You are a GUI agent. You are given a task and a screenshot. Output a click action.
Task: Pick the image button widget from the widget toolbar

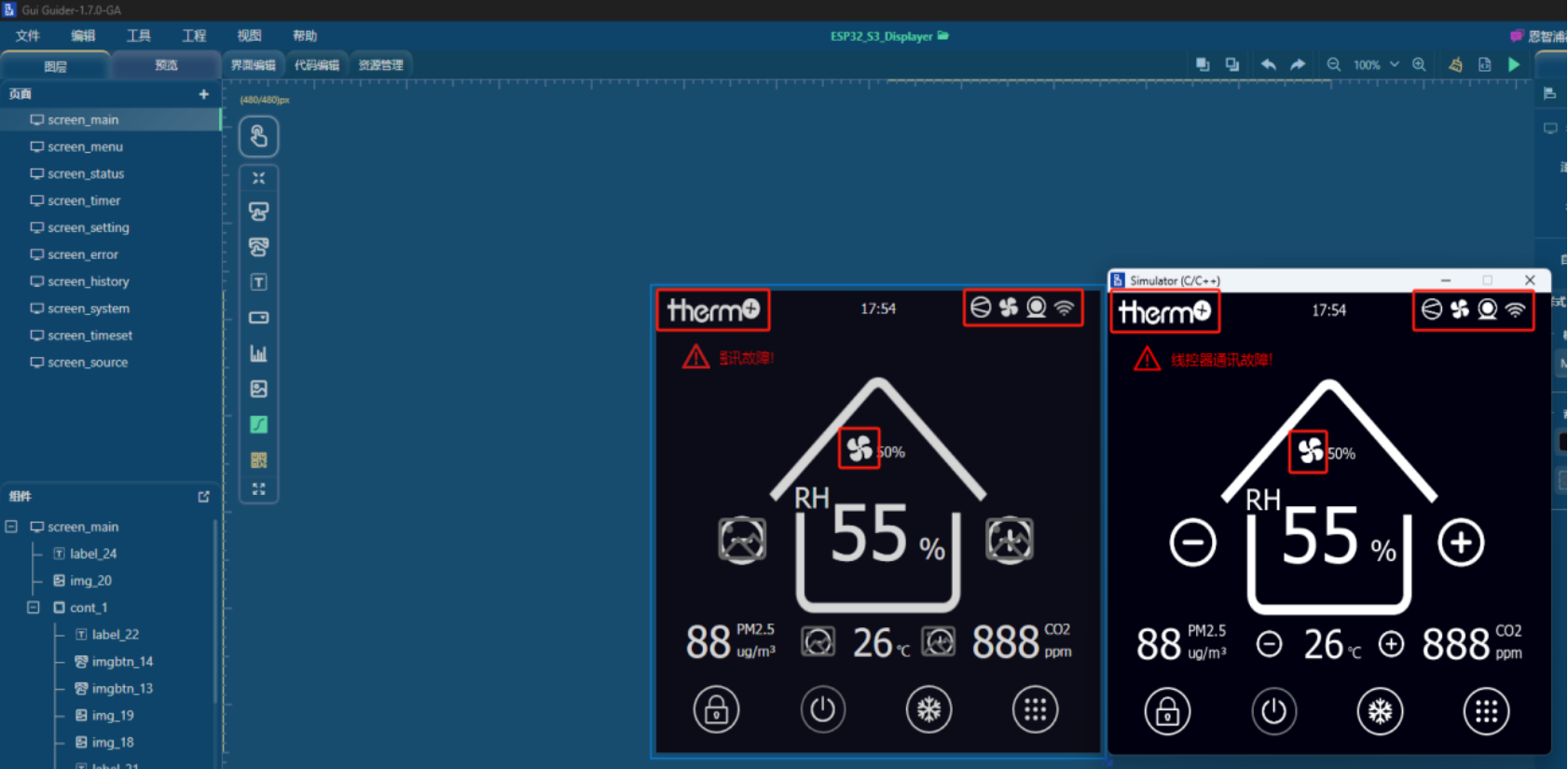pyautogui.click(x=259, y=247)
